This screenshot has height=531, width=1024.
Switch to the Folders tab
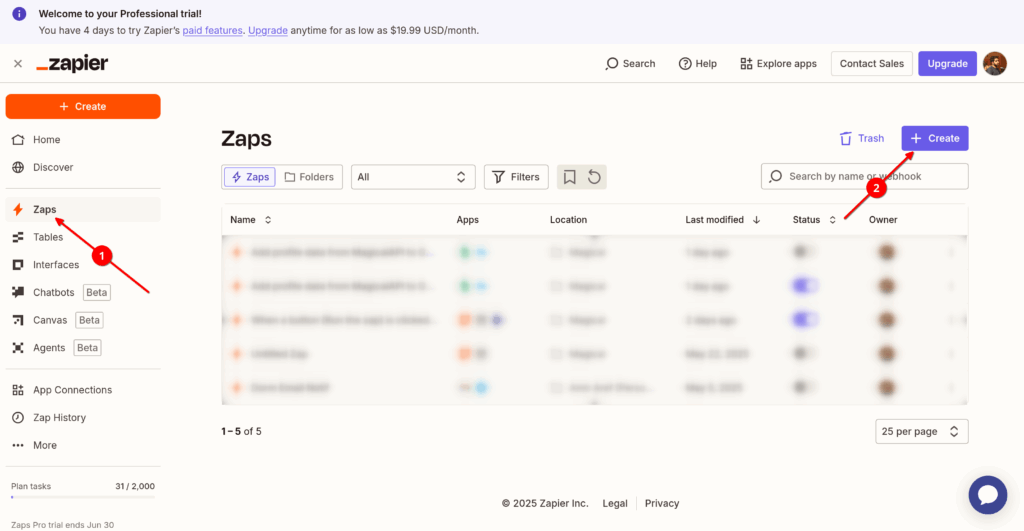[309, 177]
